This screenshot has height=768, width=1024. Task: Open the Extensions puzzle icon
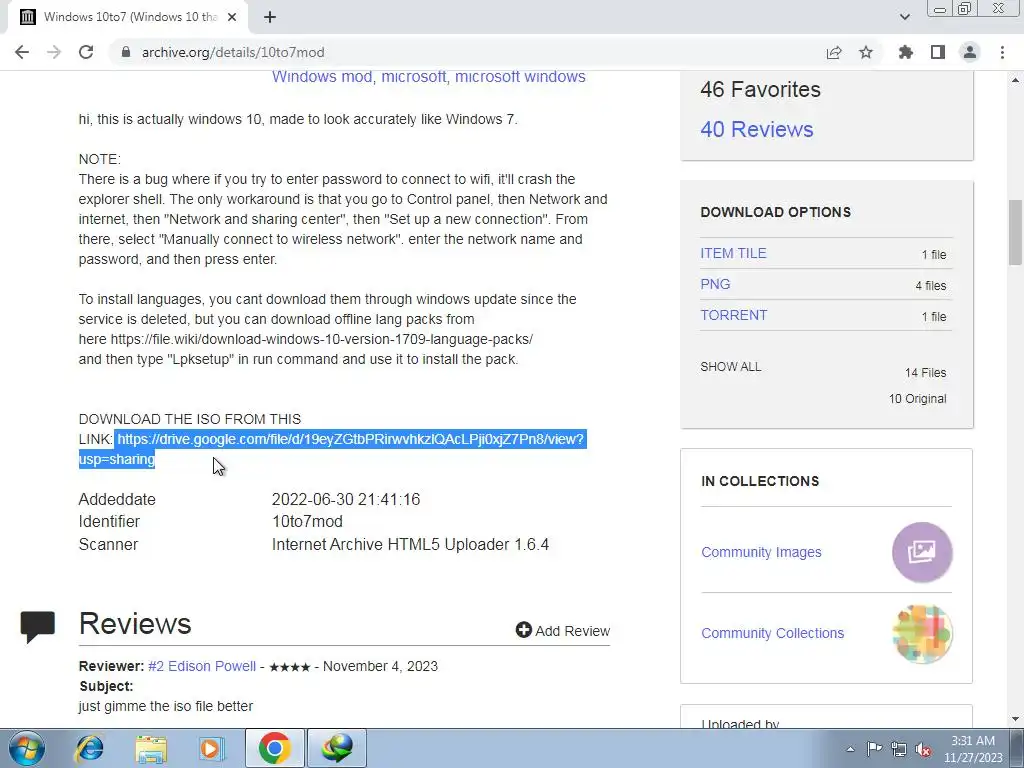point(905,52)
